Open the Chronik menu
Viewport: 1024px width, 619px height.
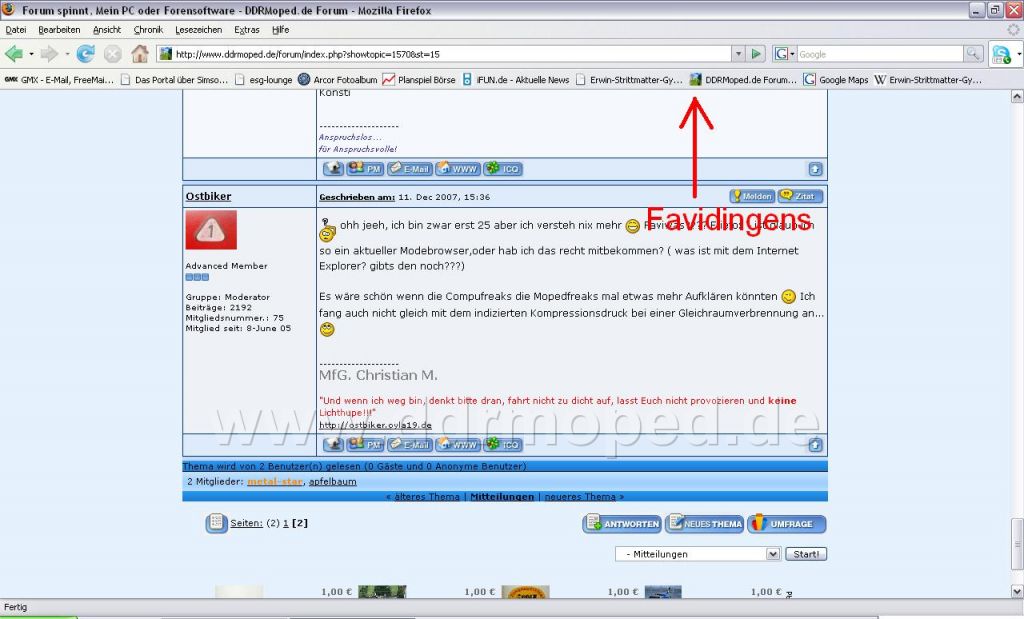[148, 30]
